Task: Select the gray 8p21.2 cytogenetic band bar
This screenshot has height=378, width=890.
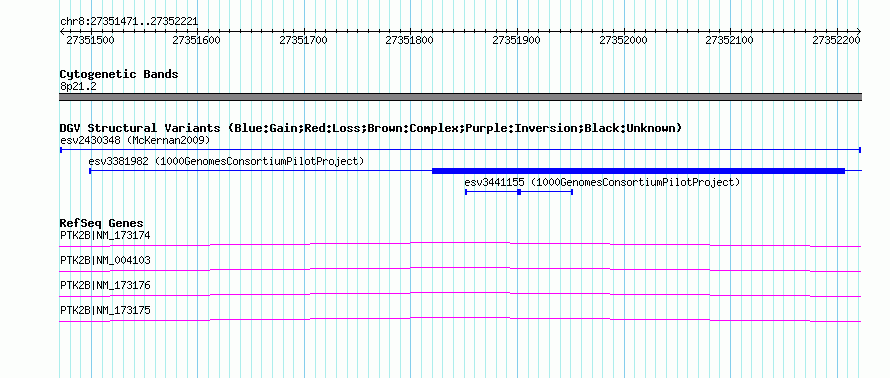Action: [460, 97]
